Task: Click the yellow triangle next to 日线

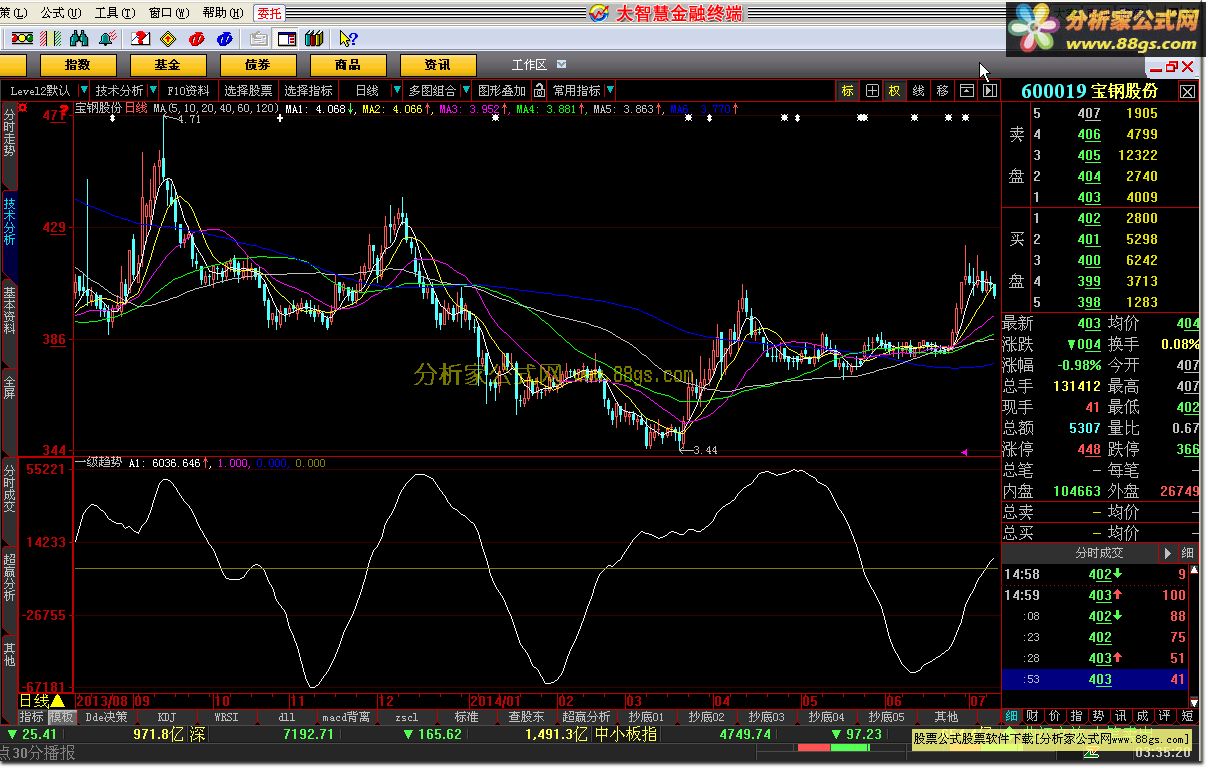Action: pos(57,701)
